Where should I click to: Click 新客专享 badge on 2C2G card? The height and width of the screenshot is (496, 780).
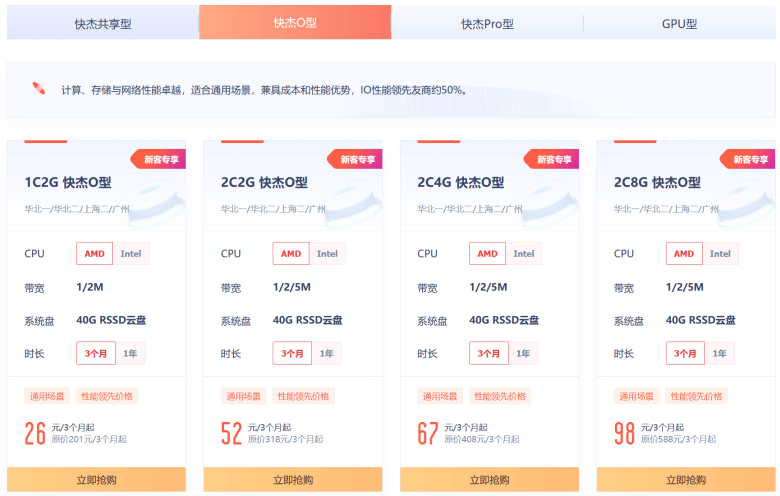coord(355,159)
